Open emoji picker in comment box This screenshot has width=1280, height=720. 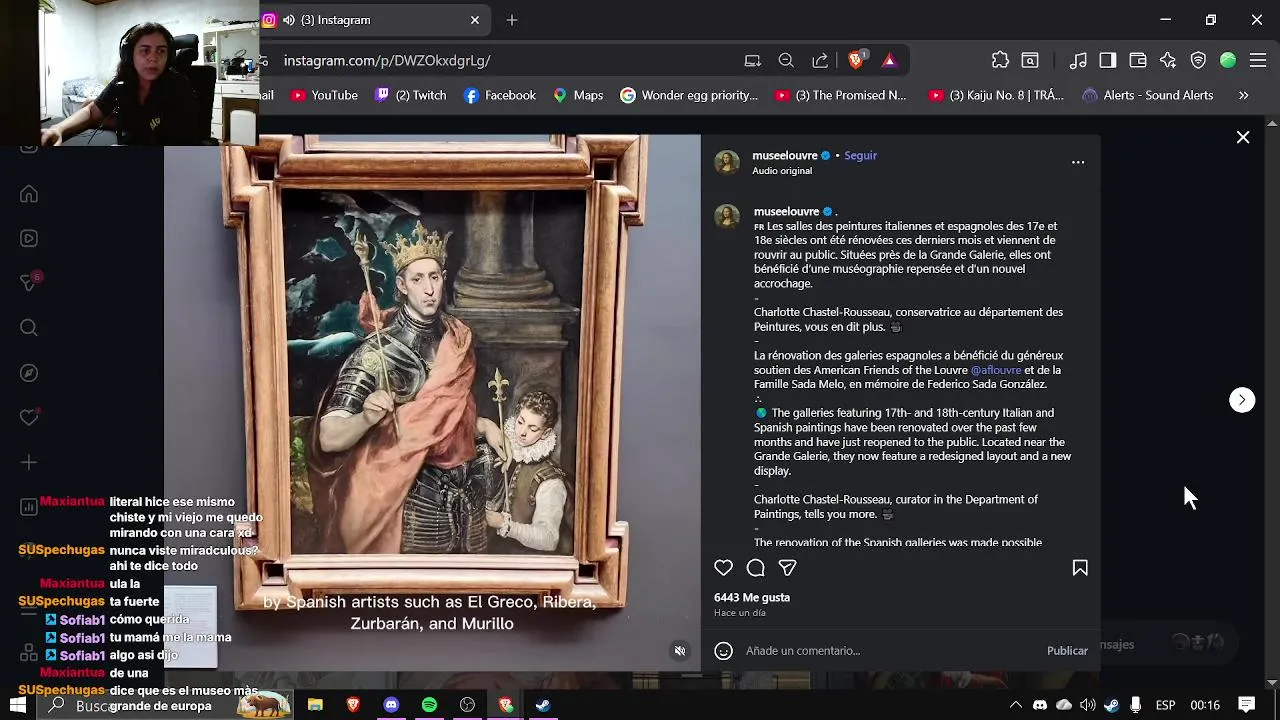pyautogui.click(x=723, y=651)
